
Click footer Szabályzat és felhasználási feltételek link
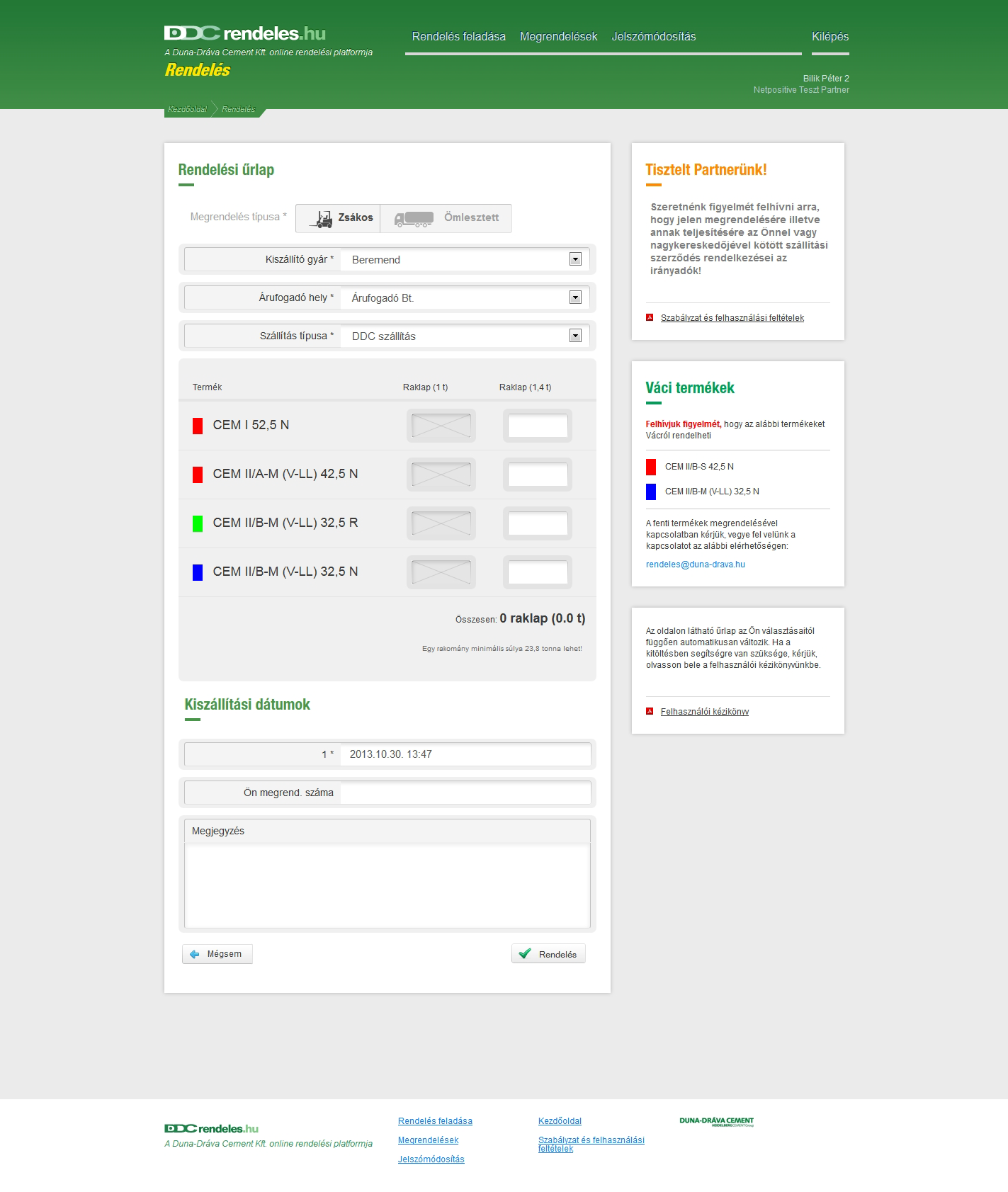591,1144
